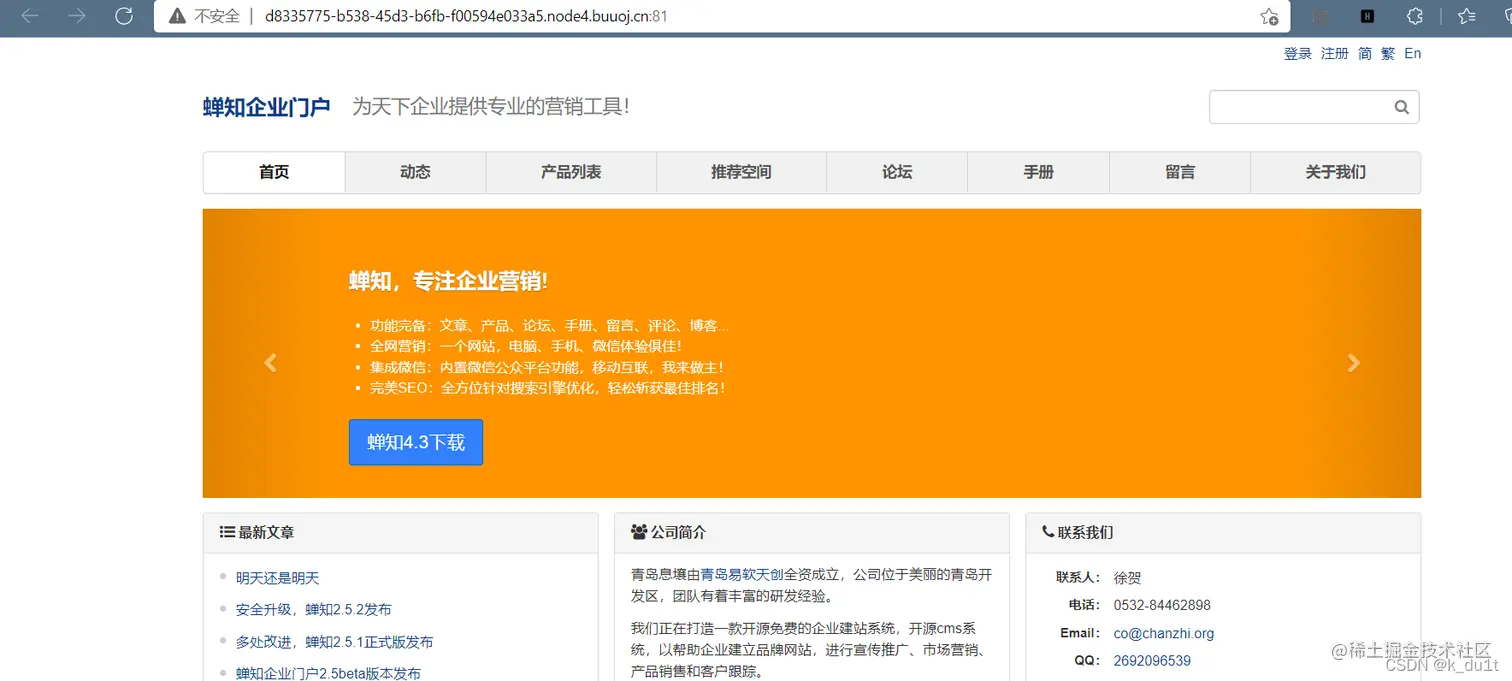Follow the 青岛易软天创 company link
Image resolution: width=1512 pixels, height=681 pixels.
coord(742,574)
